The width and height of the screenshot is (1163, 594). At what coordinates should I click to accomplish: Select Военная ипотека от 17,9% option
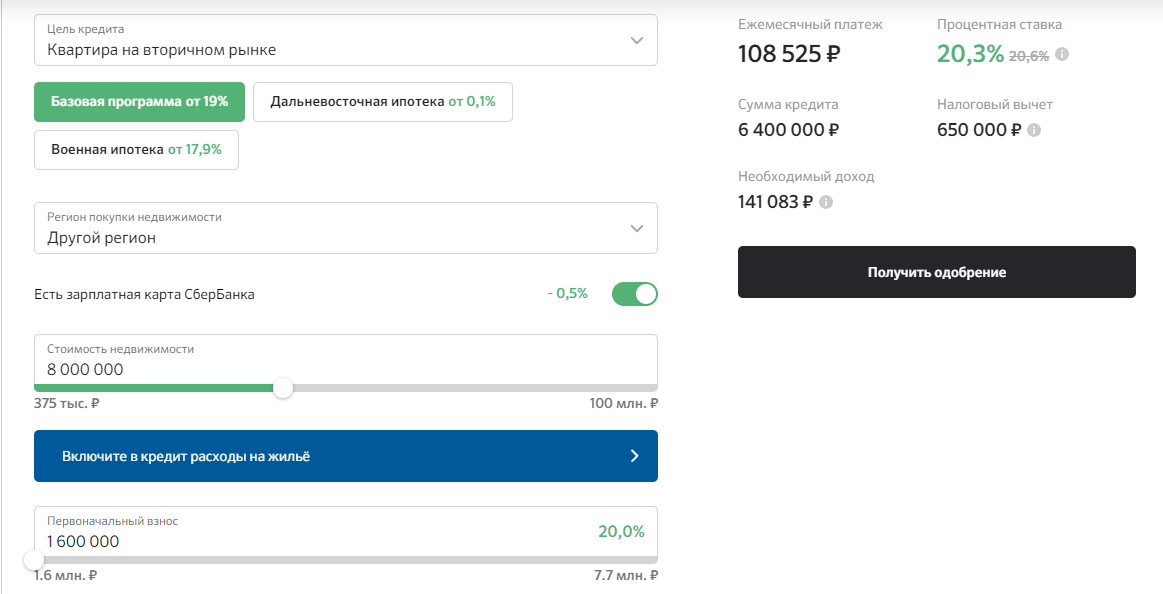(x=136, y=150)
